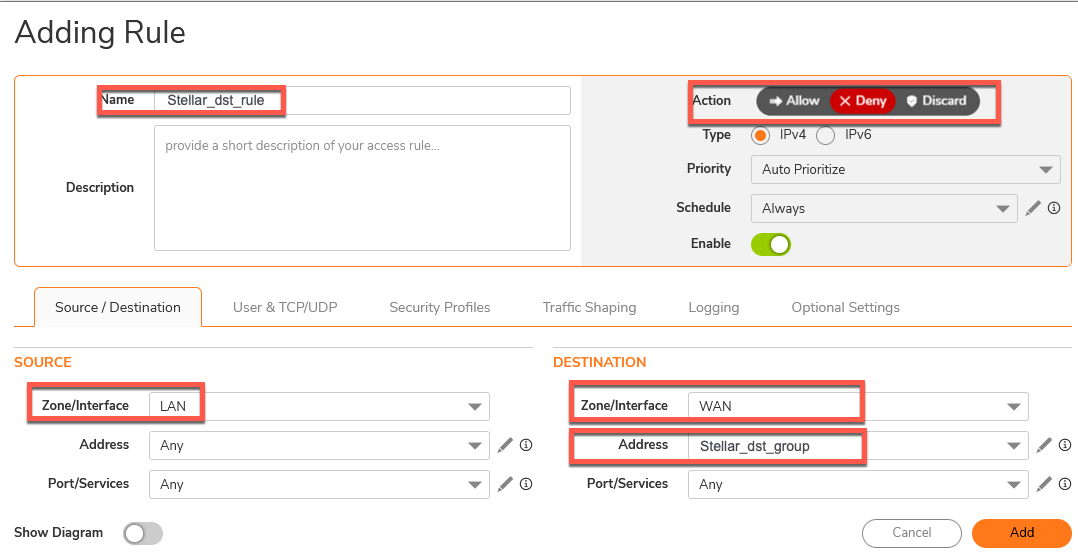Screen dimensions: 1078x558
Task: Open the Priority dropdown
Action: (x=905, y=170)
